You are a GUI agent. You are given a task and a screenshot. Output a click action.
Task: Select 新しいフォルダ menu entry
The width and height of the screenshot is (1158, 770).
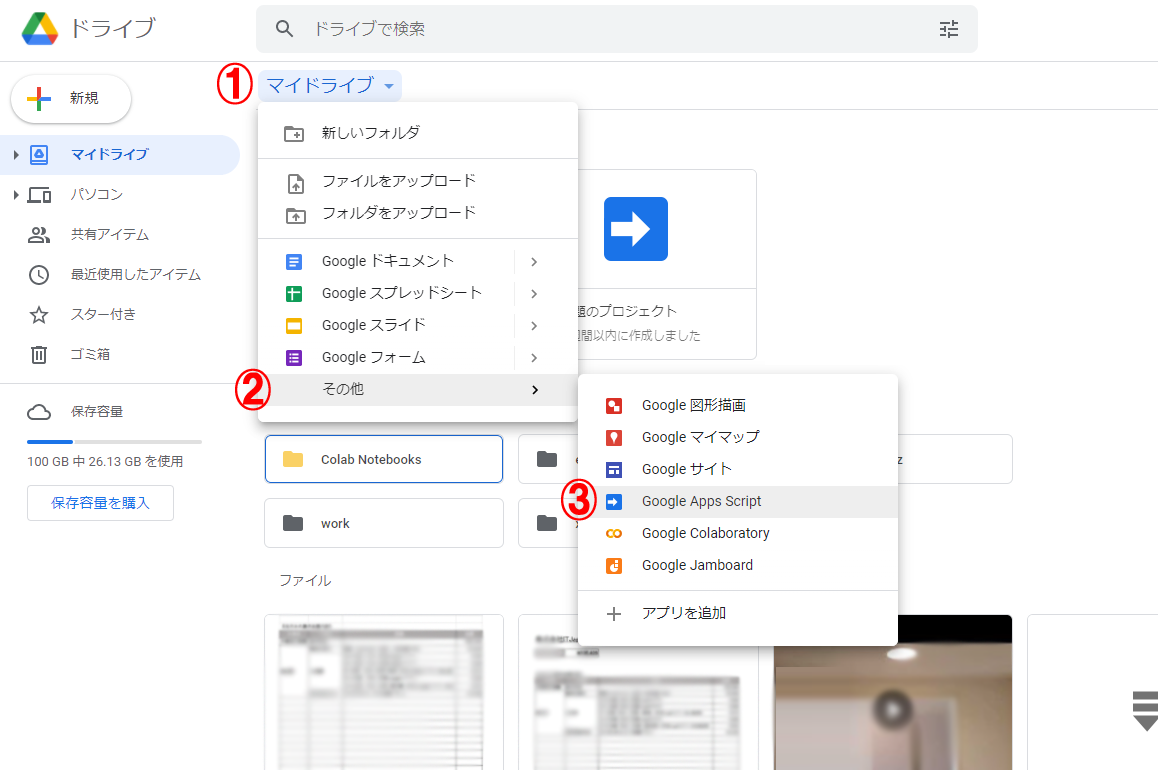click(x=418, y=133)
